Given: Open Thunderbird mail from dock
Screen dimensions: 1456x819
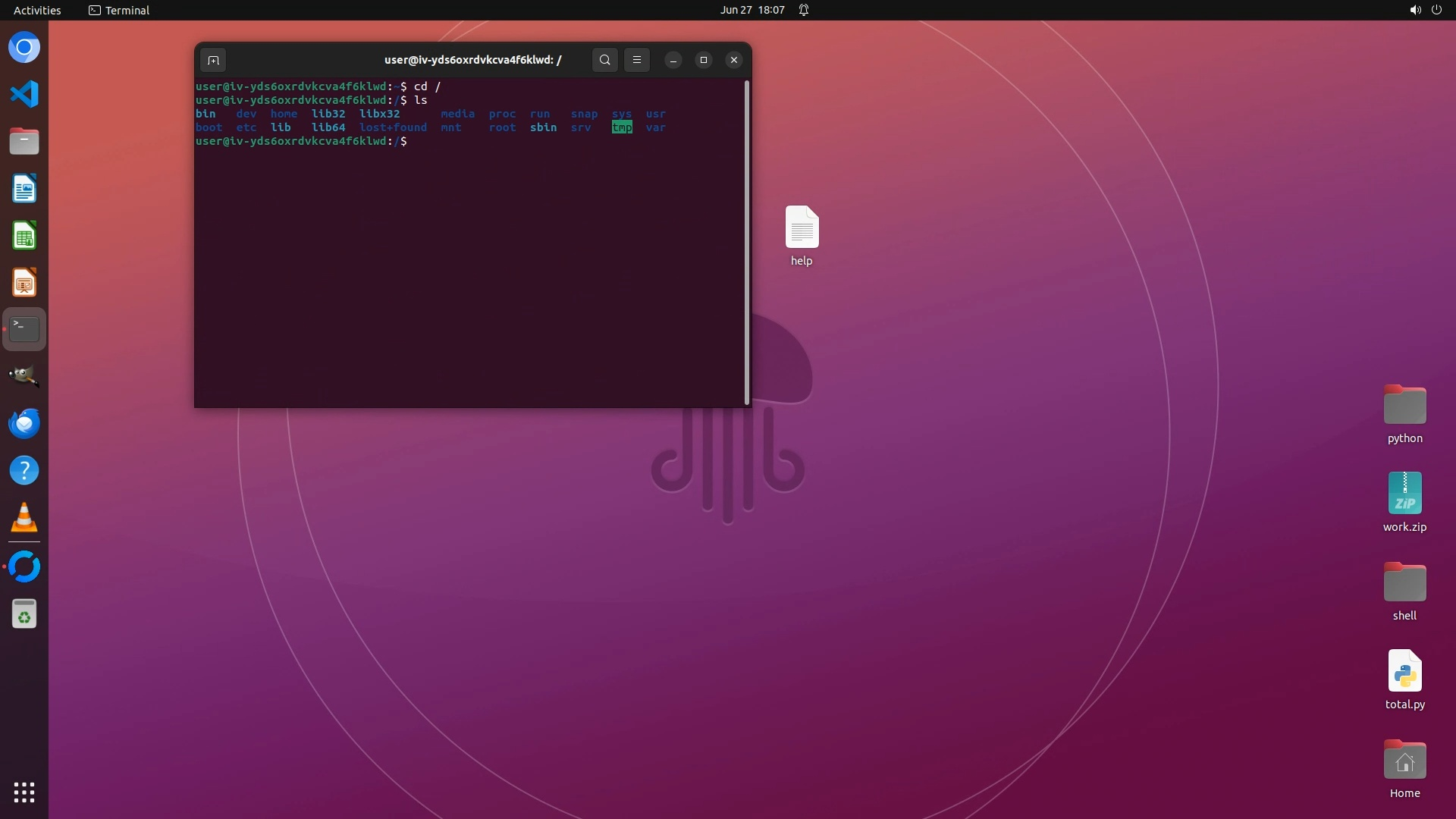Looking at the screenshot, I should coord(24,423).
